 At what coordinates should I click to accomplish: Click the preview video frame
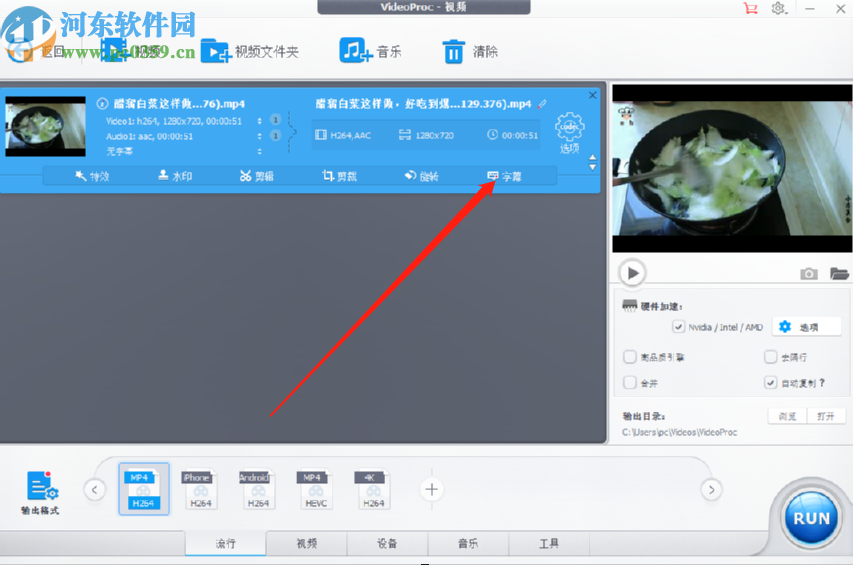coord(732,168)
